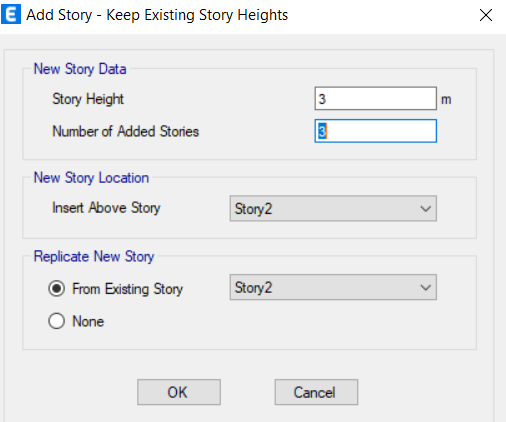Click the 'm' unit label beside Story Height

pyautogui.click(x=446, y=100)
